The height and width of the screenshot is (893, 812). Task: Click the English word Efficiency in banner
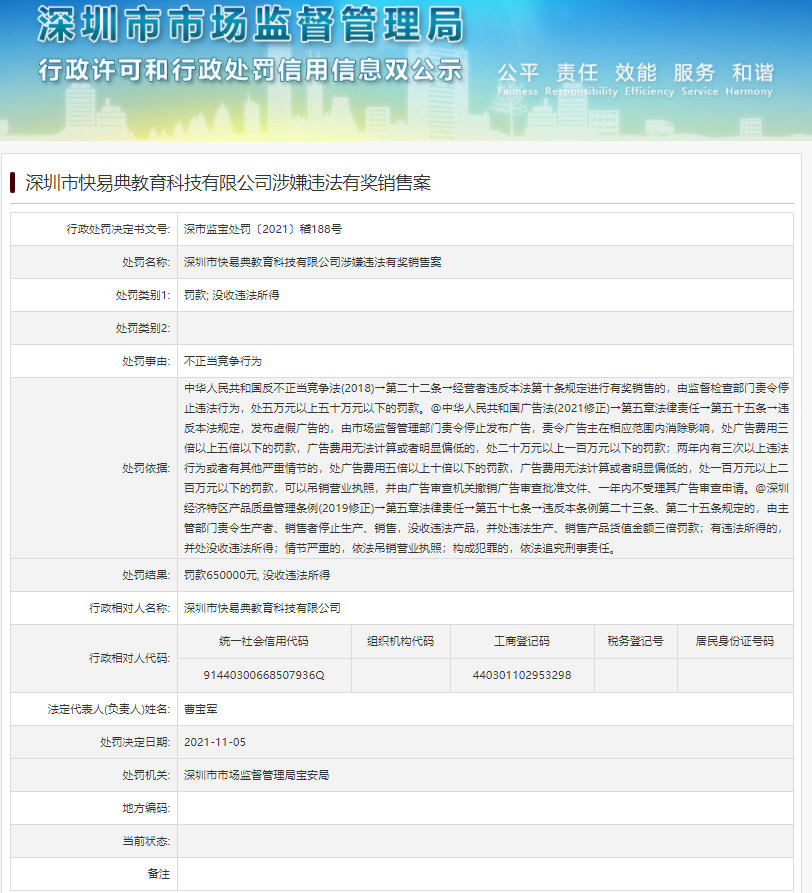(x=649, y=91)
